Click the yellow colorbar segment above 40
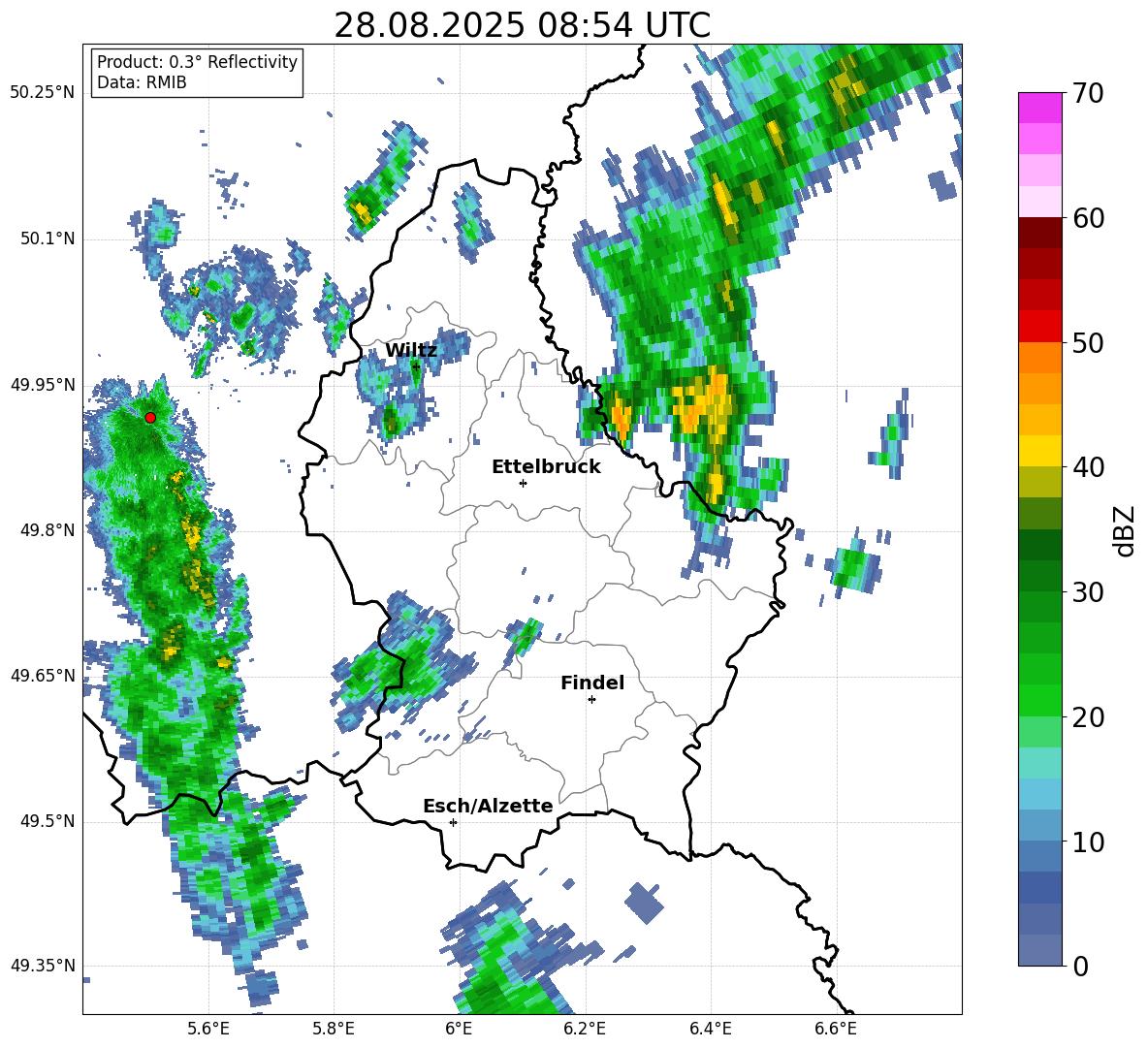 1039,451
